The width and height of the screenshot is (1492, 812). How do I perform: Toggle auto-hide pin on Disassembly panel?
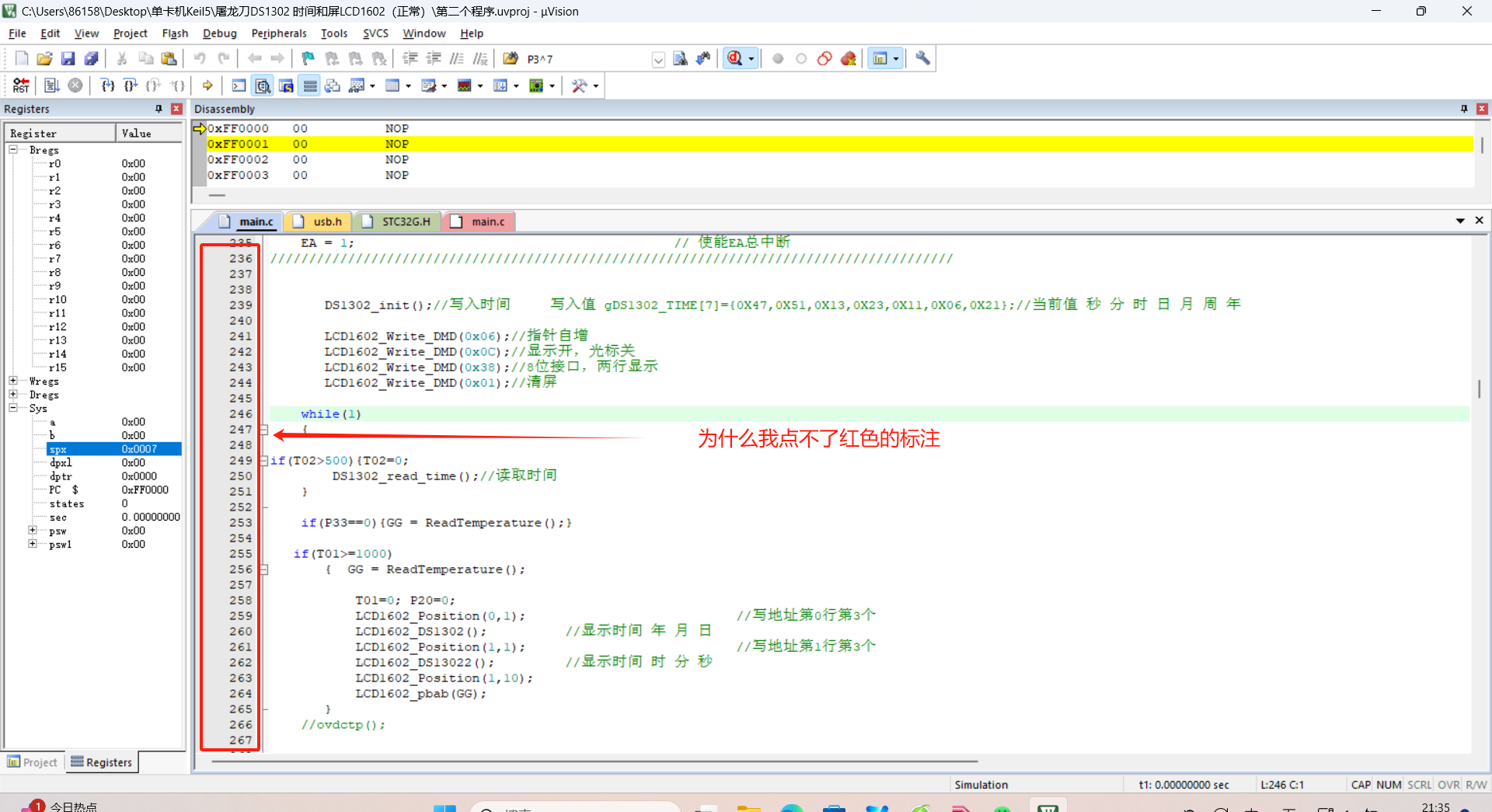1464,109
